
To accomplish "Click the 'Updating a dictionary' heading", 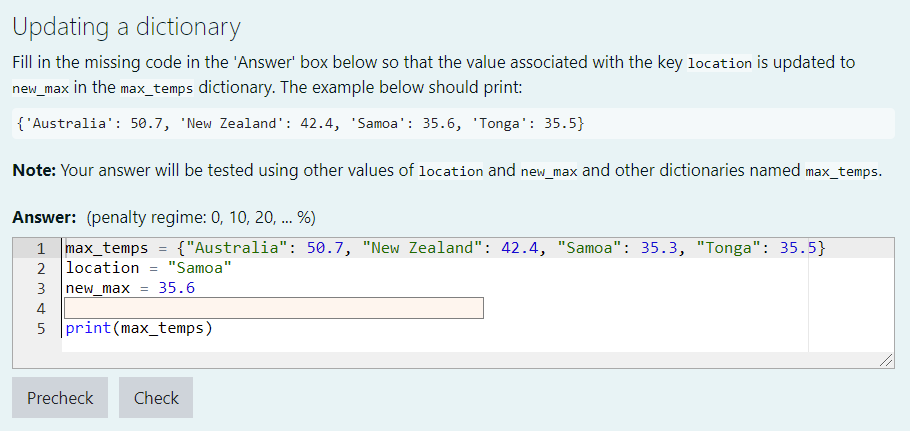I will pos(127,27).
